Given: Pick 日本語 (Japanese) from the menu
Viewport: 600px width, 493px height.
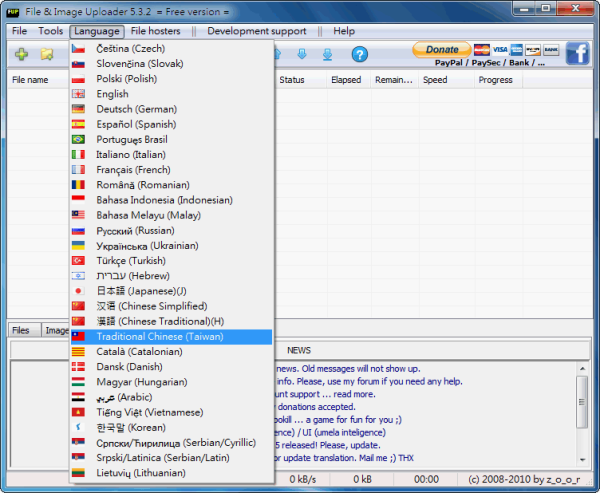Looking at the screenshot, I should point(141,291).
